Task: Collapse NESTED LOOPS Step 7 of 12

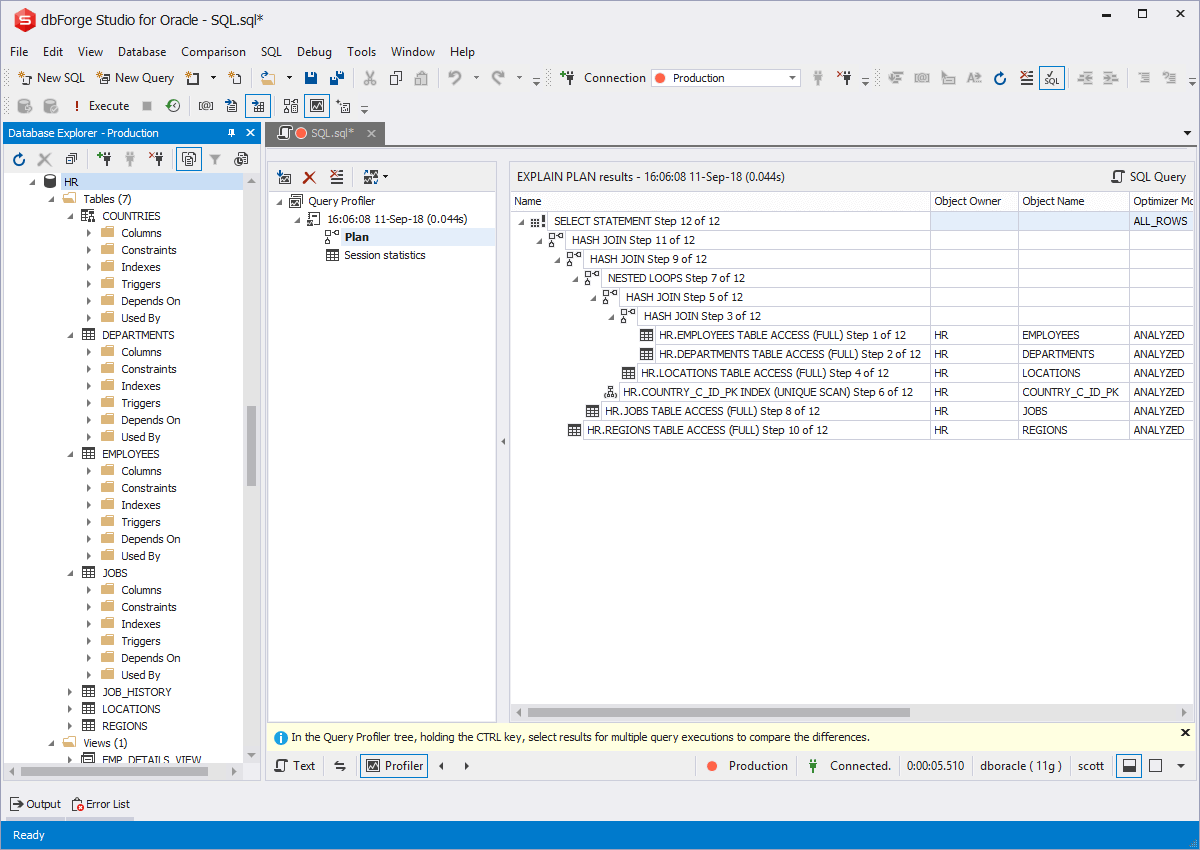Action: click(575, 278)
